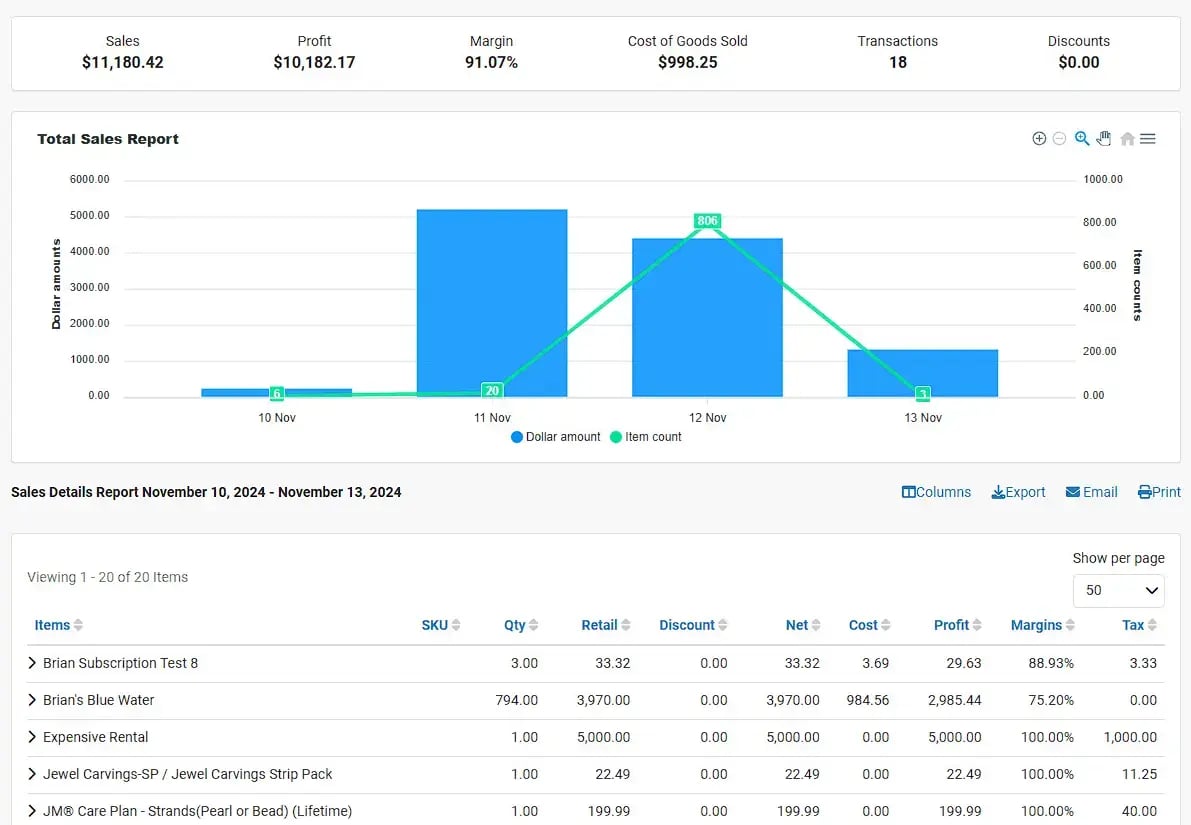Sort table by Items column
Image resolution: width=1191 pixels, height=825 pixels.
point(58,625)
